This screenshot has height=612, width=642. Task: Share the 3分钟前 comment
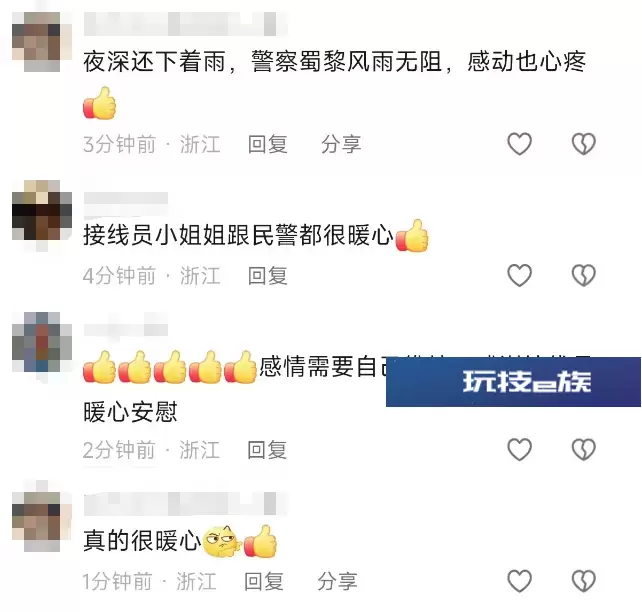tap(341, 145)
